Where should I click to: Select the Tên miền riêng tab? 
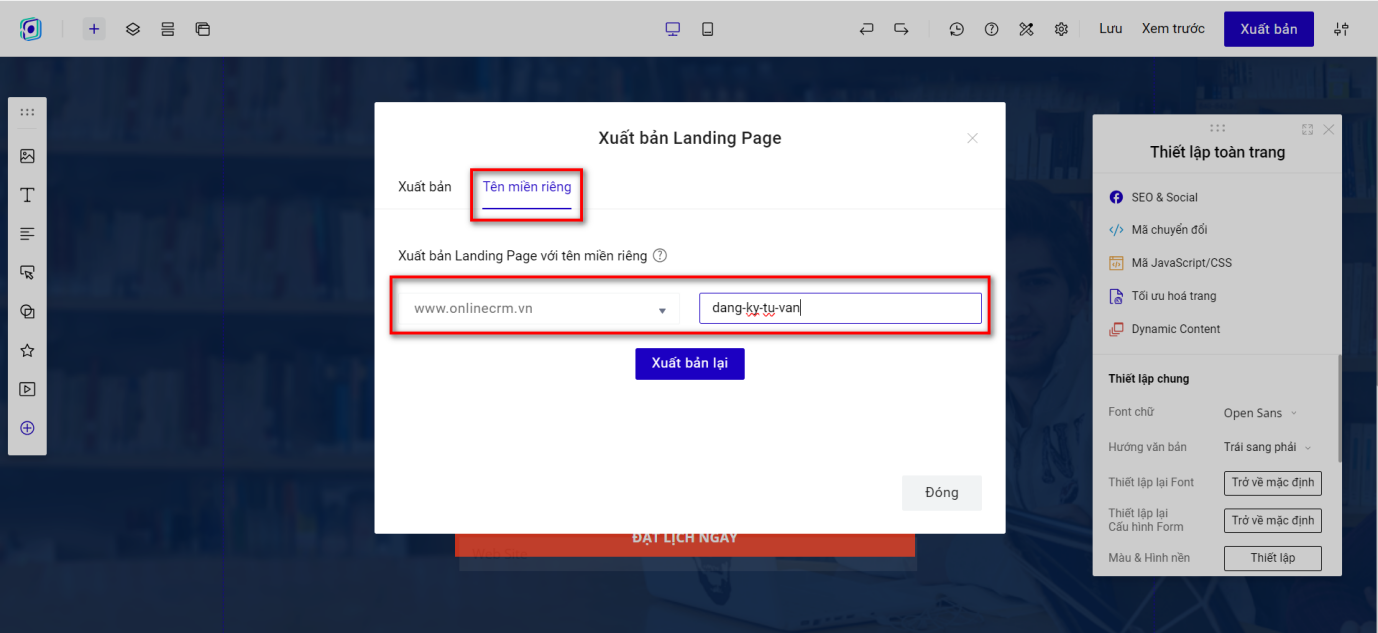click(527, 187)
